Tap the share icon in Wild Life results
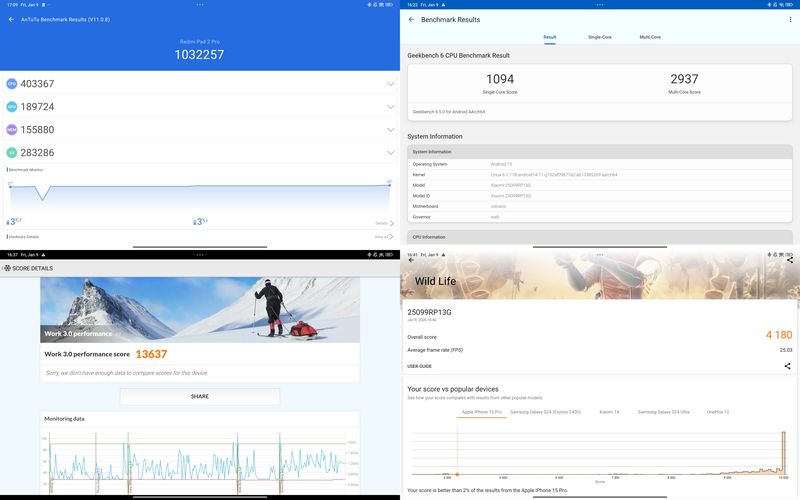 (x=787, y=366)
